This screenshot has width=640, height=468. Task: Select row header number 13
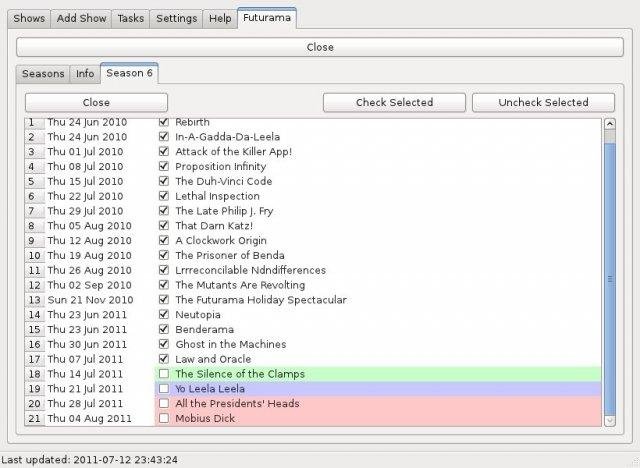click(x=35, y=300)
